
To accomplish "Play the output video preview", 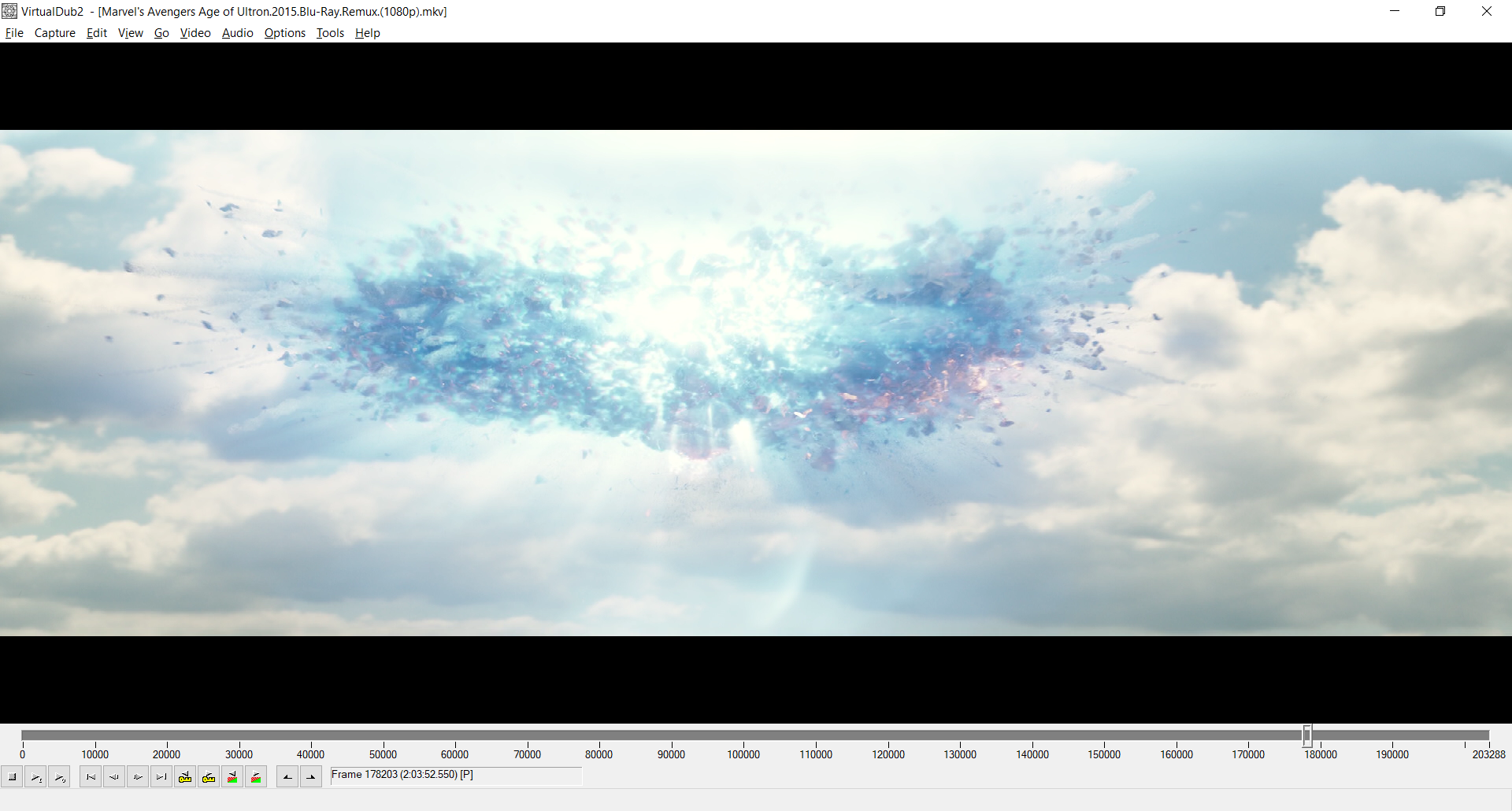I will (59, 777).
